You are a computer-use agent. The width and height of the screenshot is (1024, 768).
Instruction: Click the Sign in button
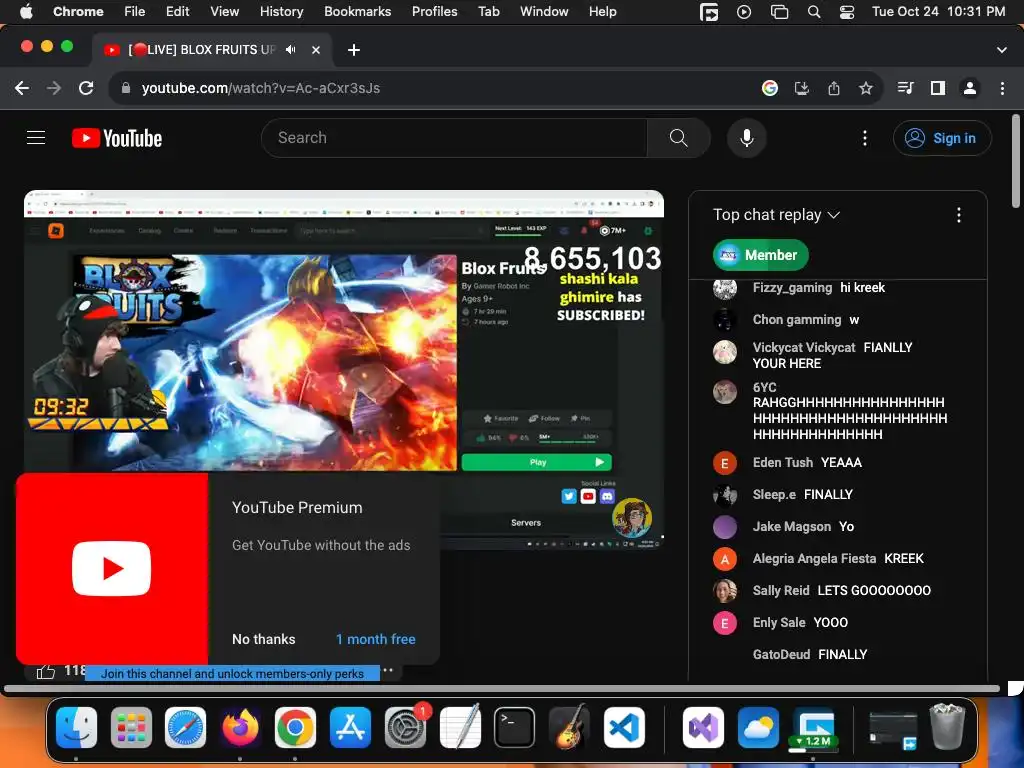coord(942,138)
